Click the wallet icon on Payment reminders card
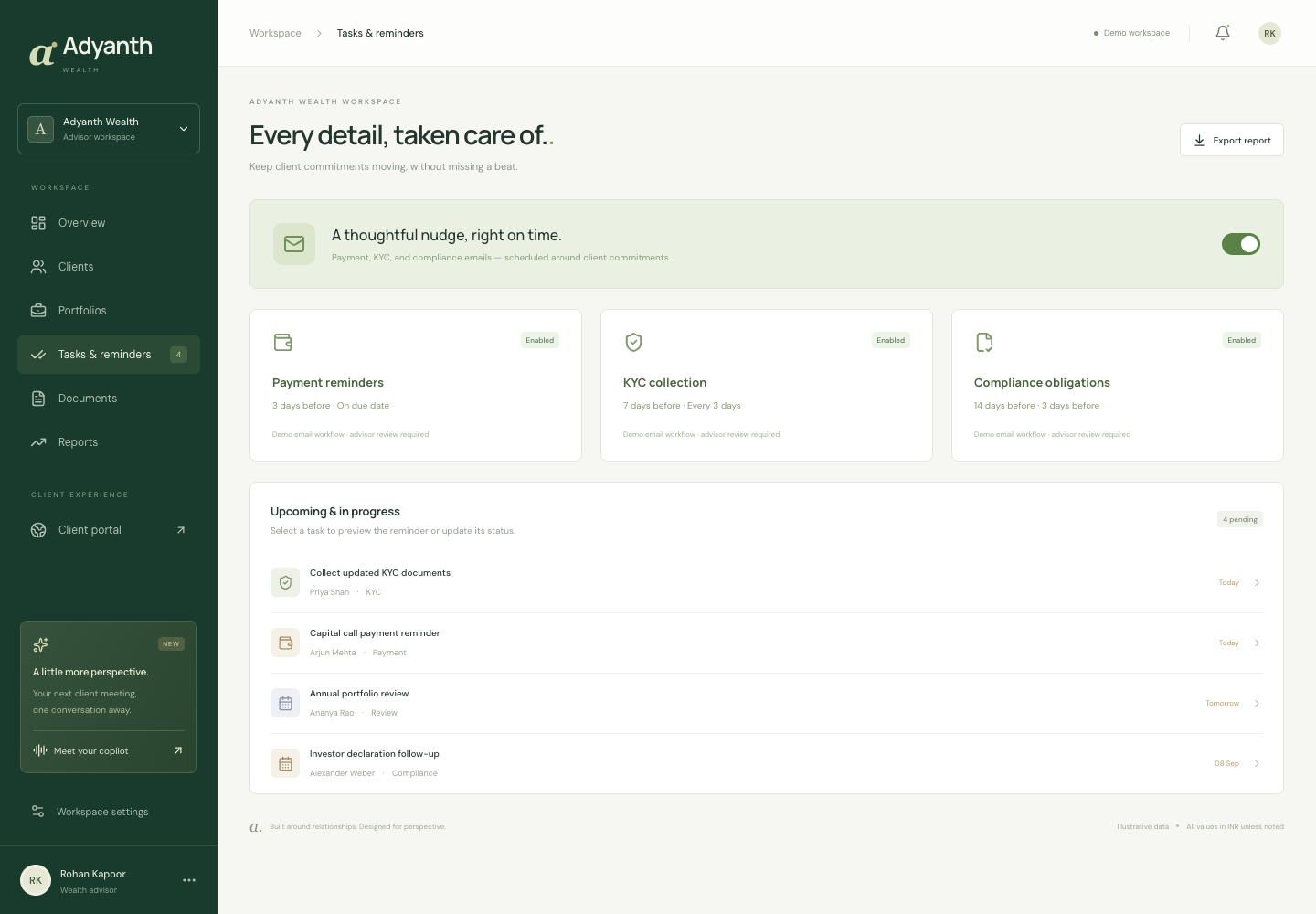This screenshot has height=914, width=1316. pyautogui.click(x=283, y=342)
